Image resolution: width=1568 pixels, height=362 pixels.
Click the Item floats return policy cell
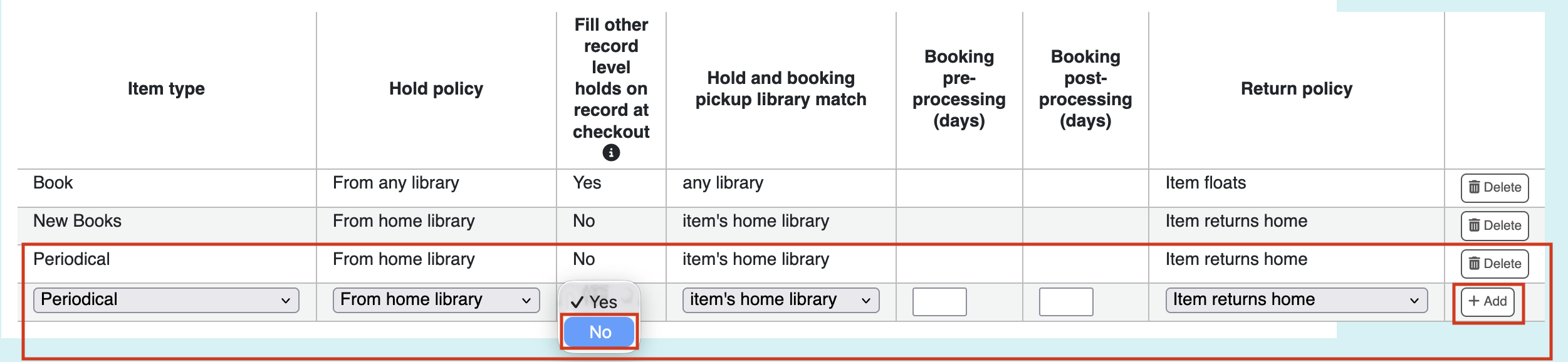(1206, 183)
